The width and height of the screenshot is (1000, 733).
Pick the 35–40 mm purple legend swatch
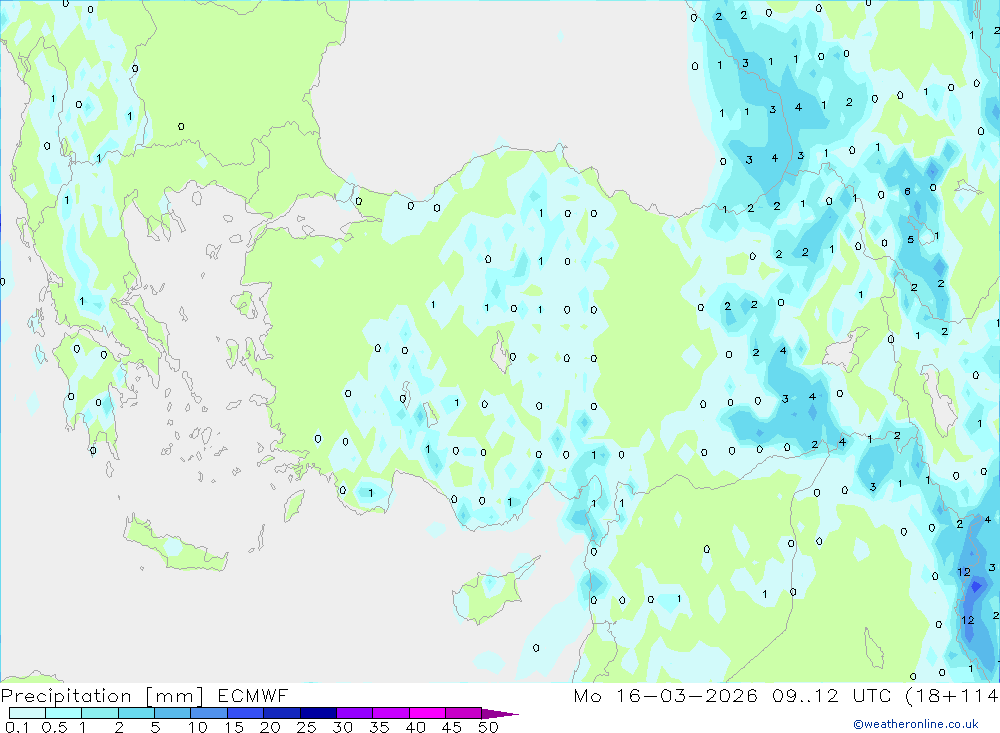pyautogui.click(x=391, y=713)
